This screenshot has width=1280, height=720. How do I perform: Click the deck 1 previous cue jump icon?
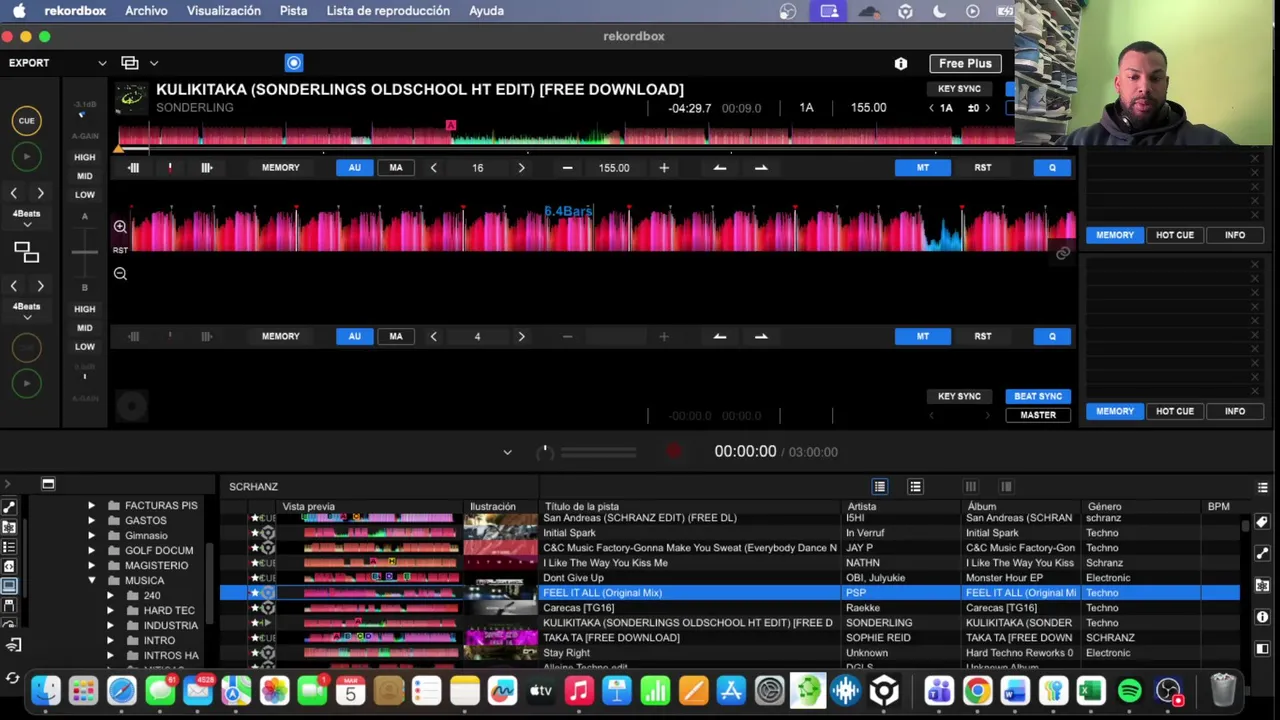(x=133, y=168)
